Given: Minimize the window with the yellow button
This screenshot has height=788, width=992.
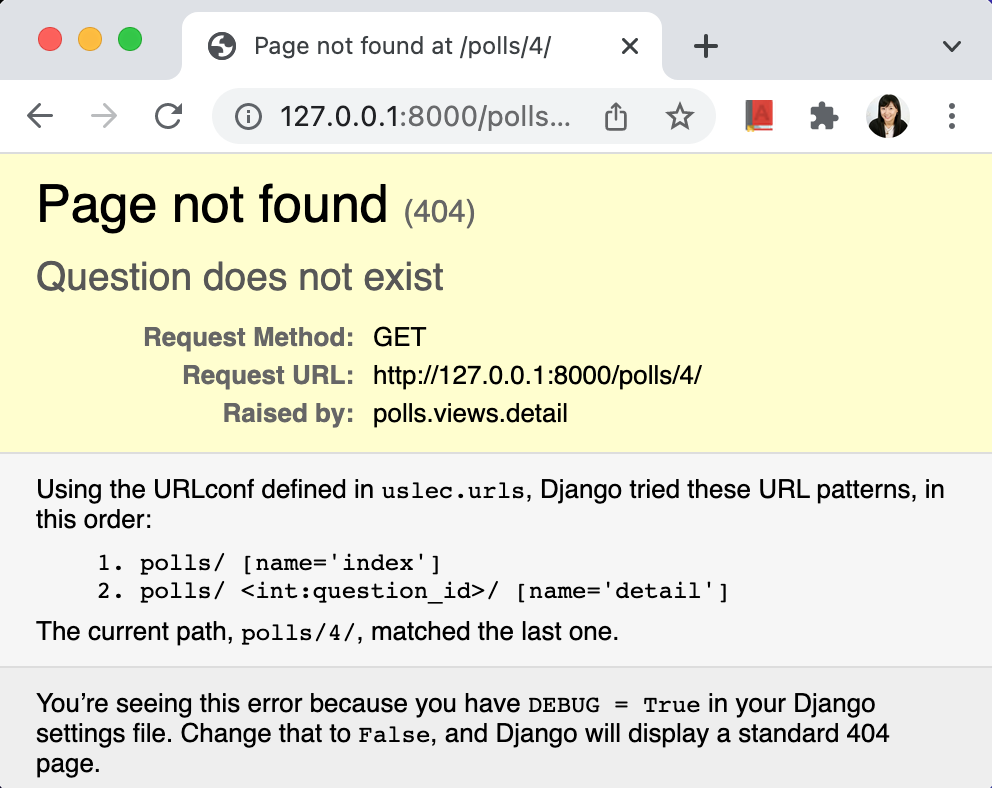Looking at the screenshot, I should point(90,39).
